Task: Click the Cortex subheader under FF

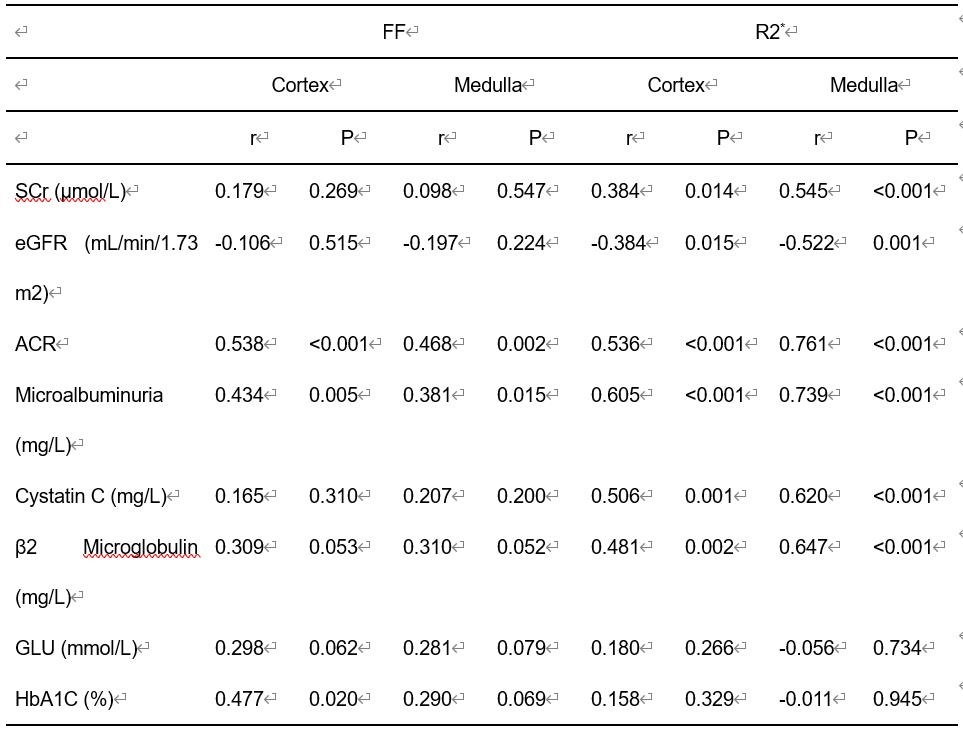Action: point(300,85)
